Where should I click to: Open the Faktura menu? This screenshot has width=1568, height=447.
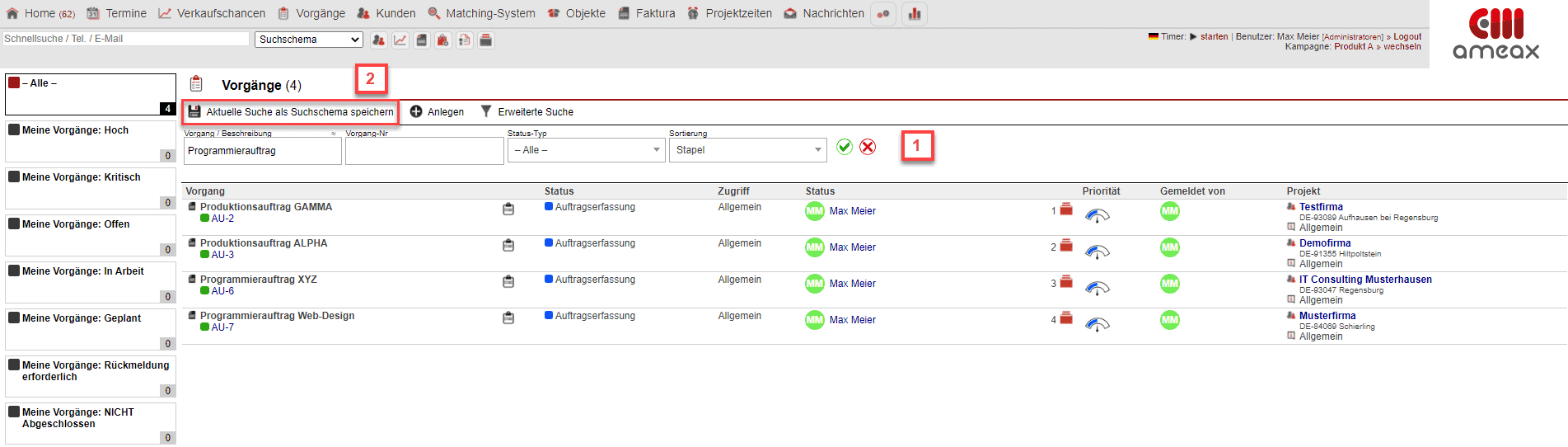646,13
